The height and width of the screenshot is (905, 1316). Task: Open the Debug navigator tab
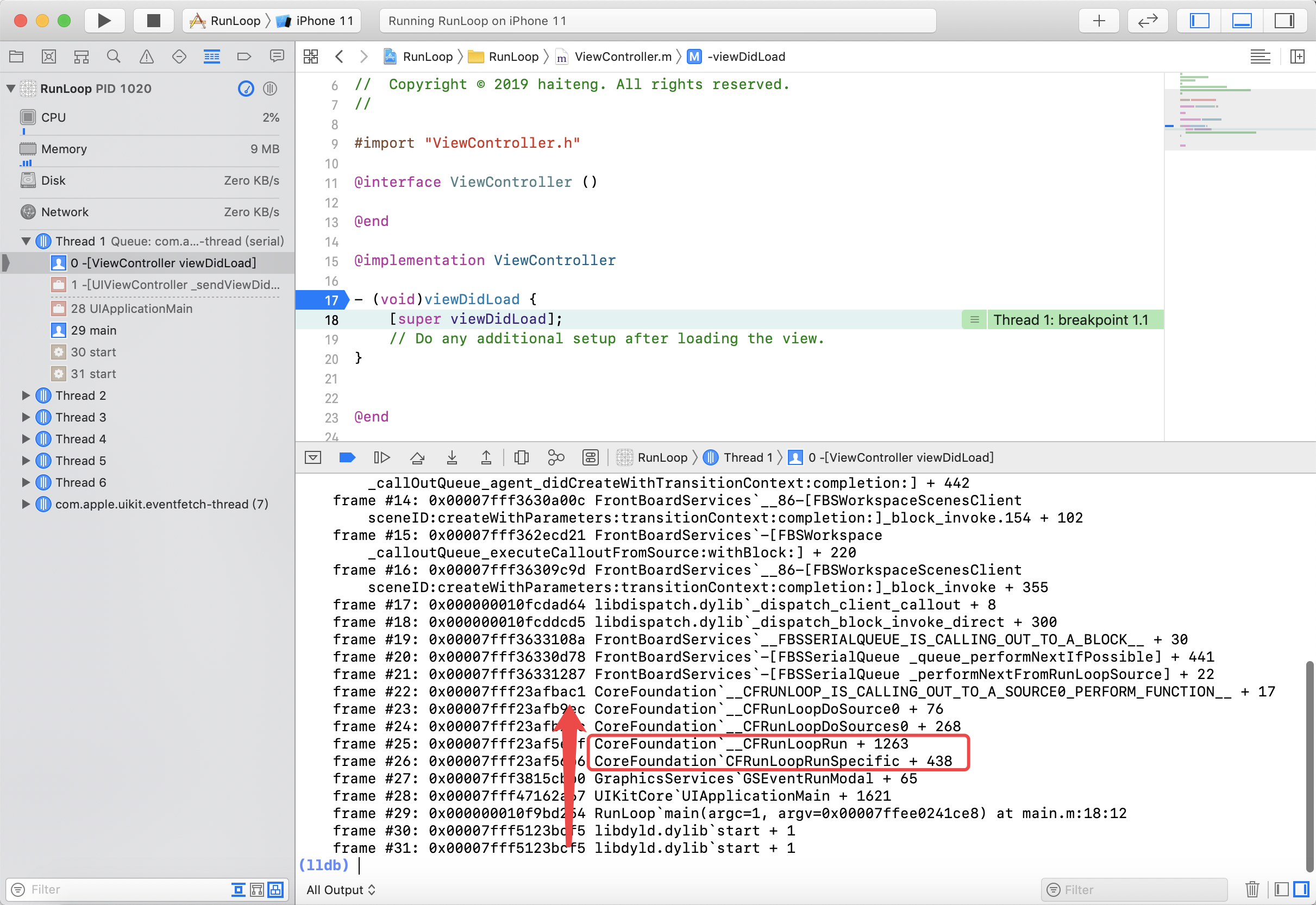(211, 56)
